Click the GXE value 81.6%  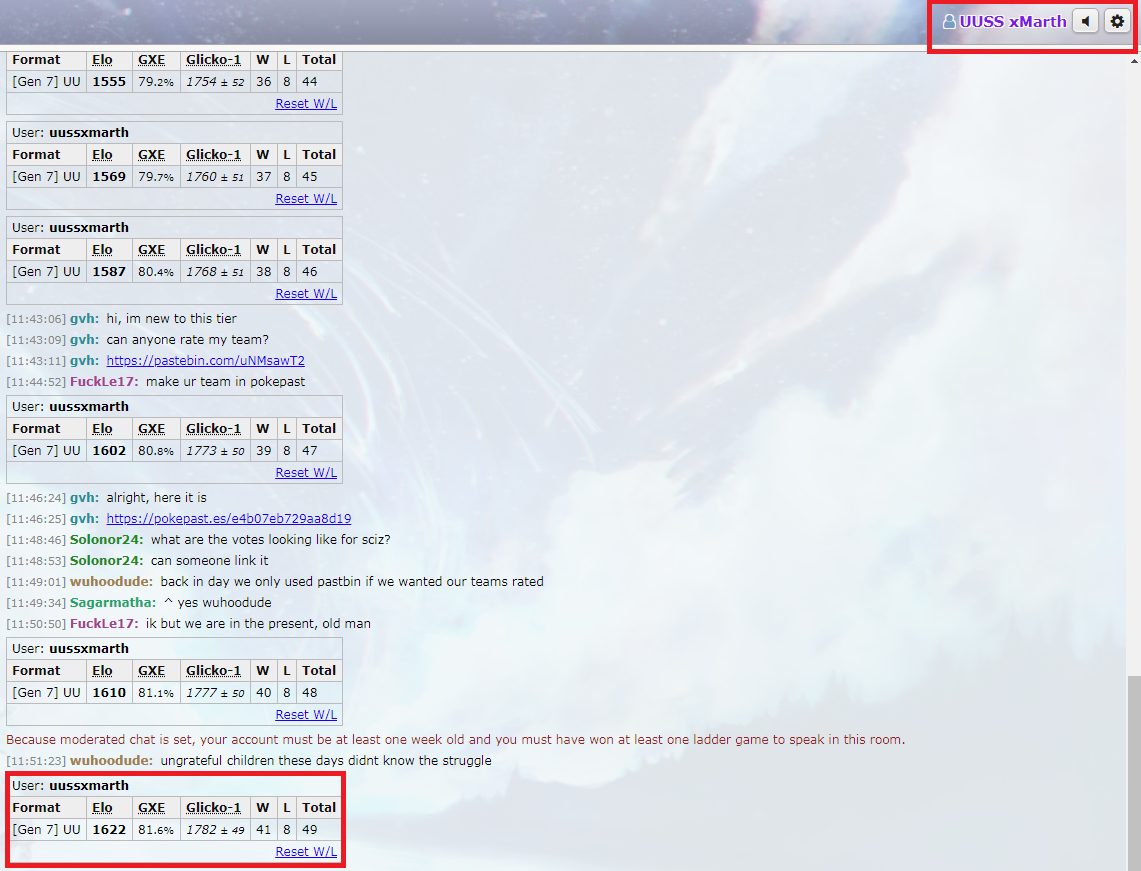click(x=156, y=830)
